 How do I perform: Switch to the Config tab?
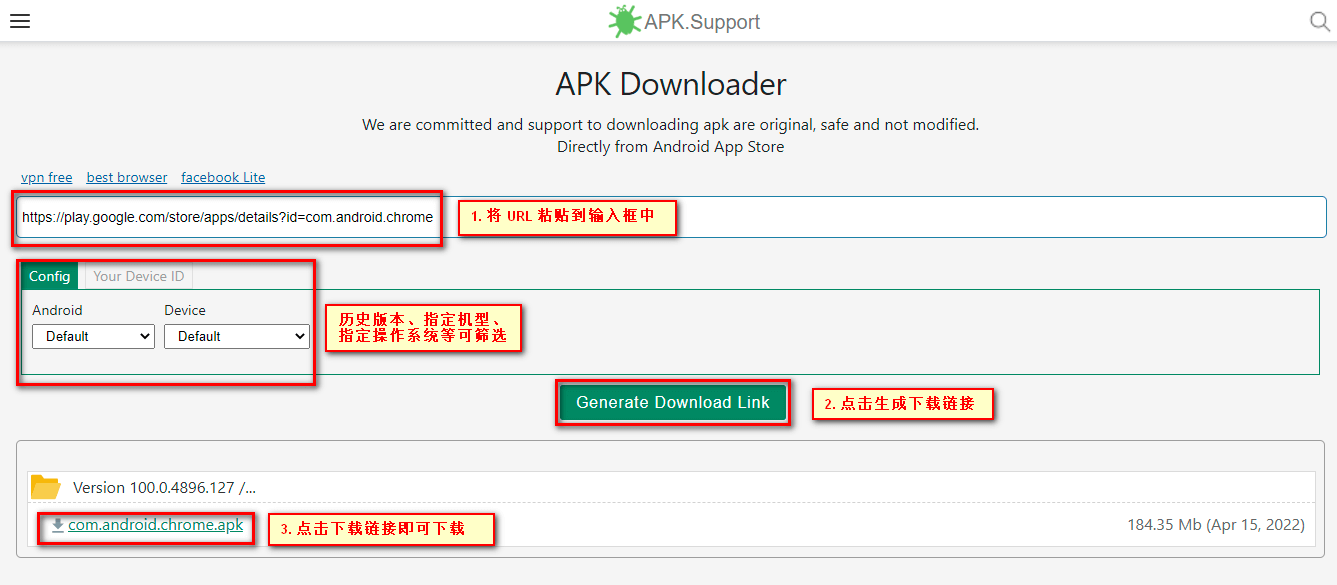coord(49,276)
